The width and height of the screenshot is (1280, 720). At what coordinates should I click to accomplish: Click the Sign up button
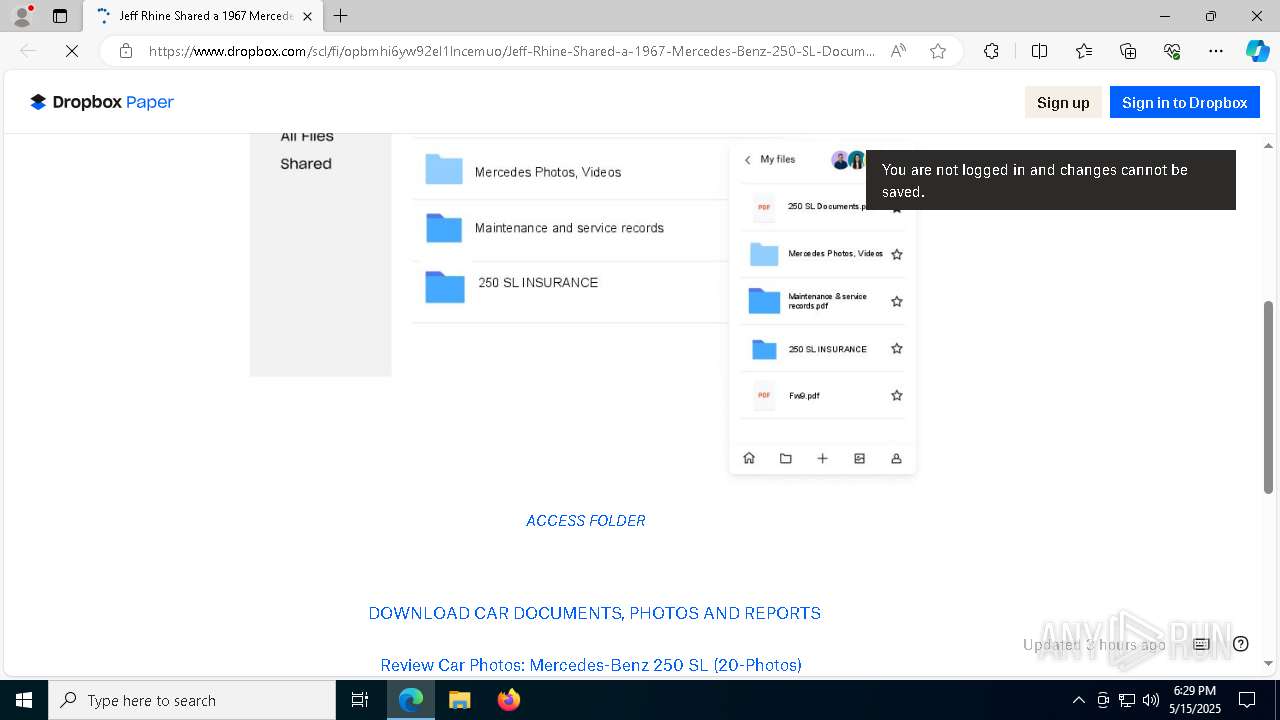coord(1063,102)
